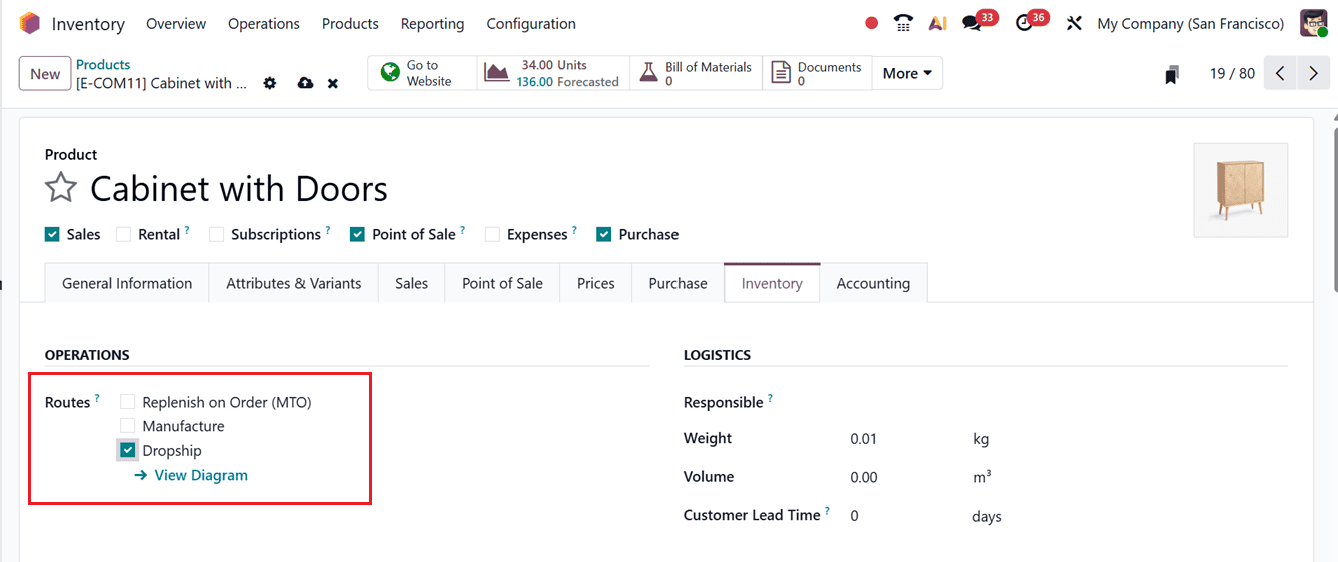Enable the Manufacture route
Image resolution: width=1338 pixels, height=562 pixels.
127,426
